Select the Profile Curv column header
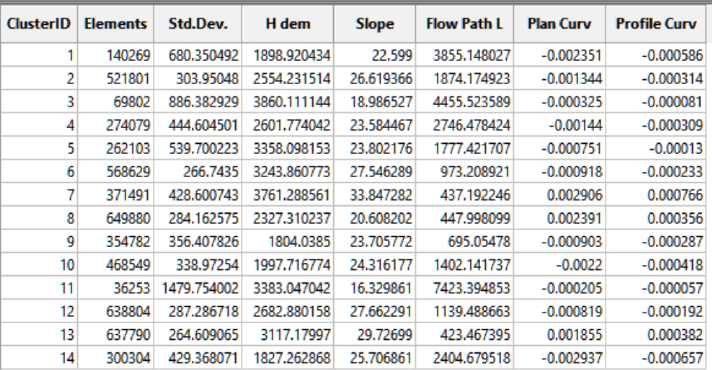The height and width of the screenshot is (370, 712). click(x=656, y=24)
